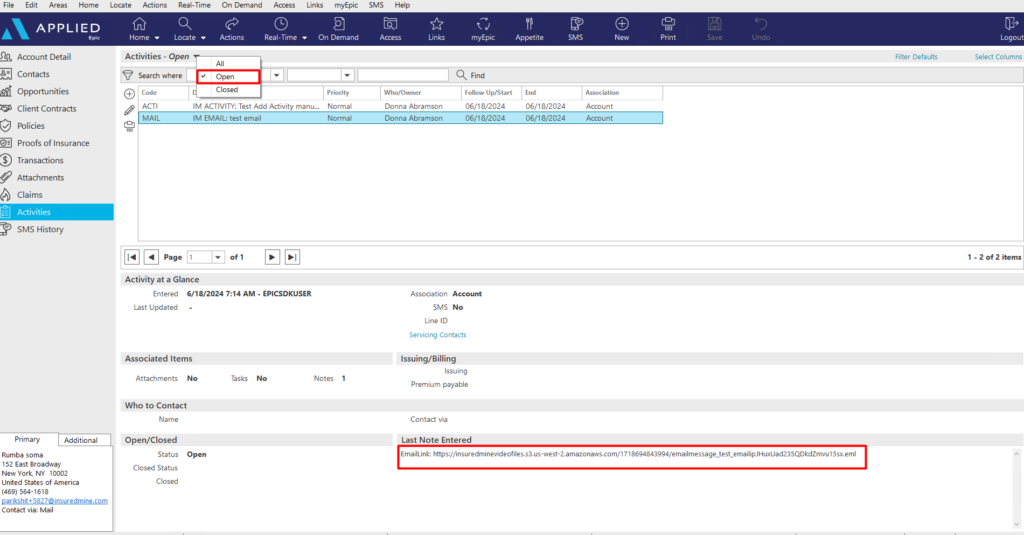The width and height of the screenshot is (1024, 535).
Task: Select Closed in the activities filter menu
Action: [229, 89]
